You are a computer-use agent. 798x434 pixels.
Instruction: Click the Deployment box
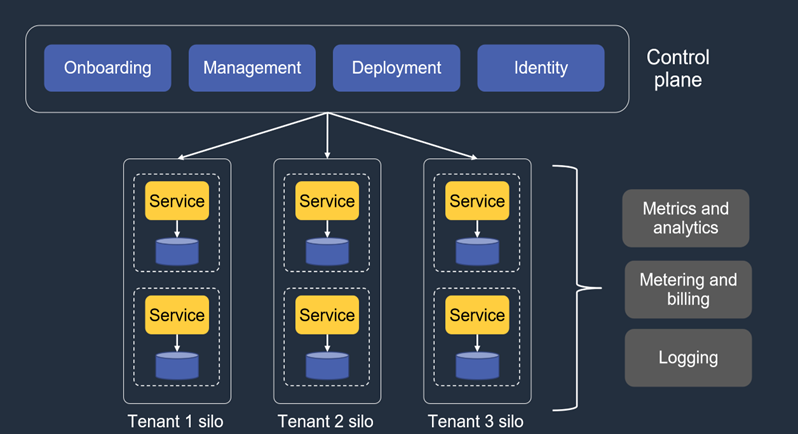coord(396,68)
